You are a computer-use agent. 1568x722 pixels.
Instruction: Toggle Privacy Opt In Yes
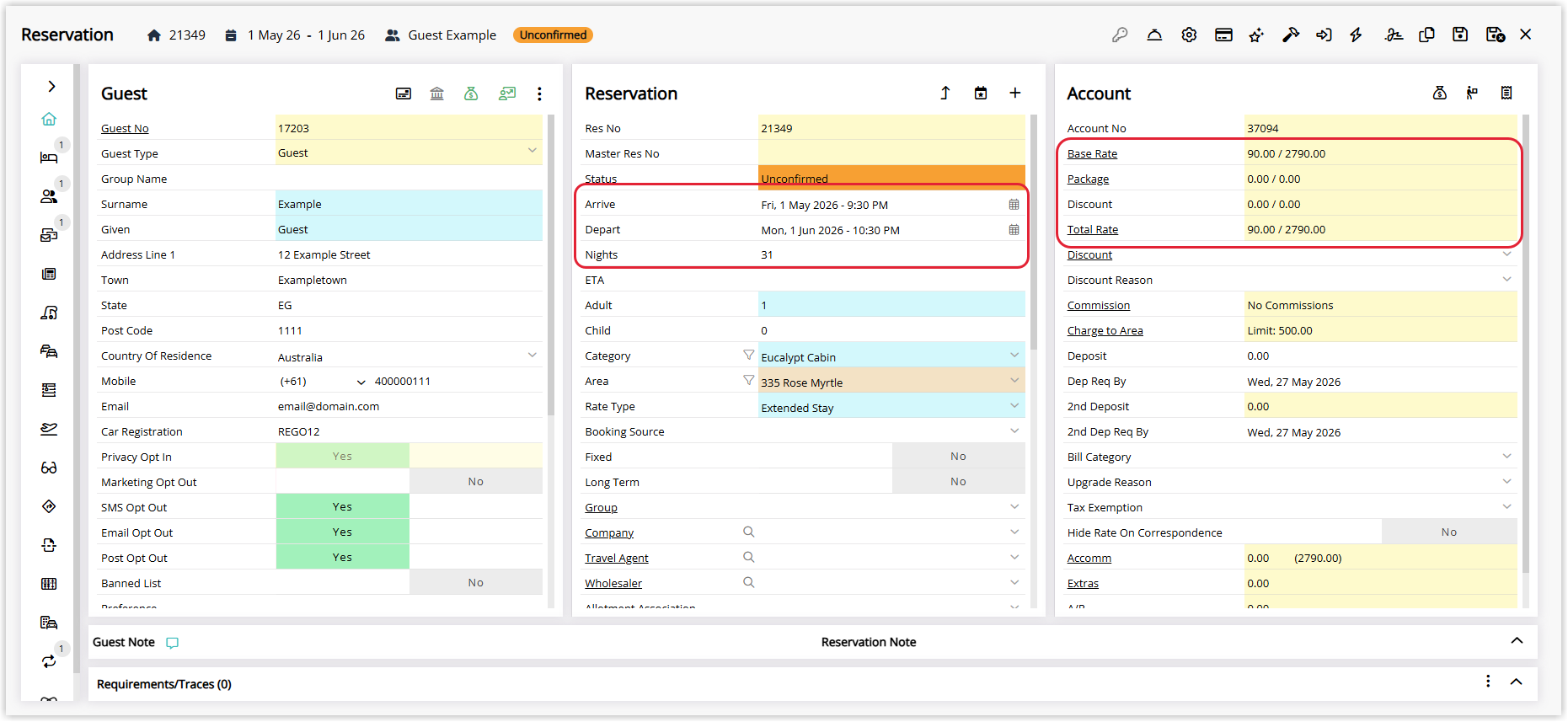tap(342, 456)
